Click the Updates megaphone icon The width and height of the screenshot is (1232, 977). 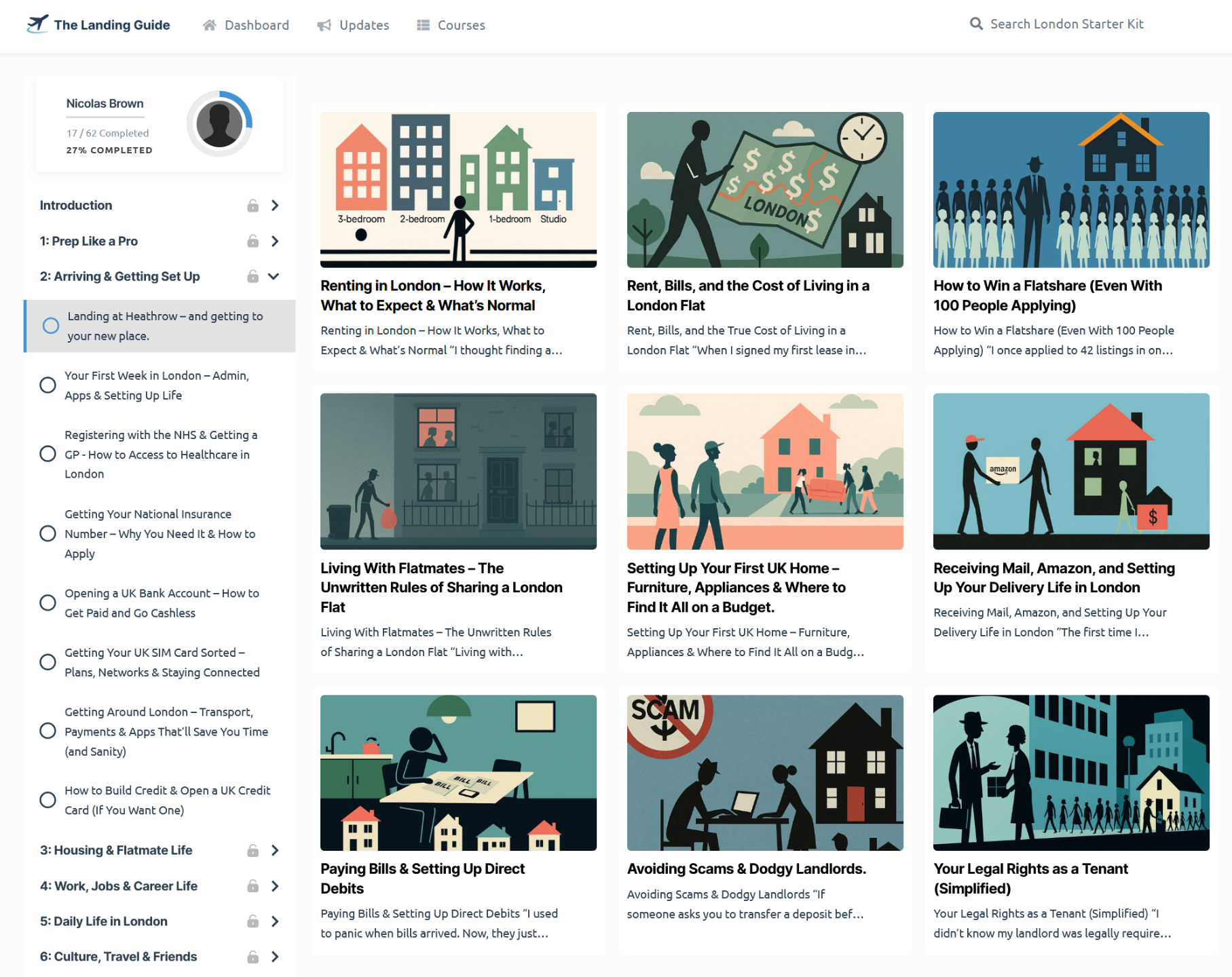pos(324,25)
